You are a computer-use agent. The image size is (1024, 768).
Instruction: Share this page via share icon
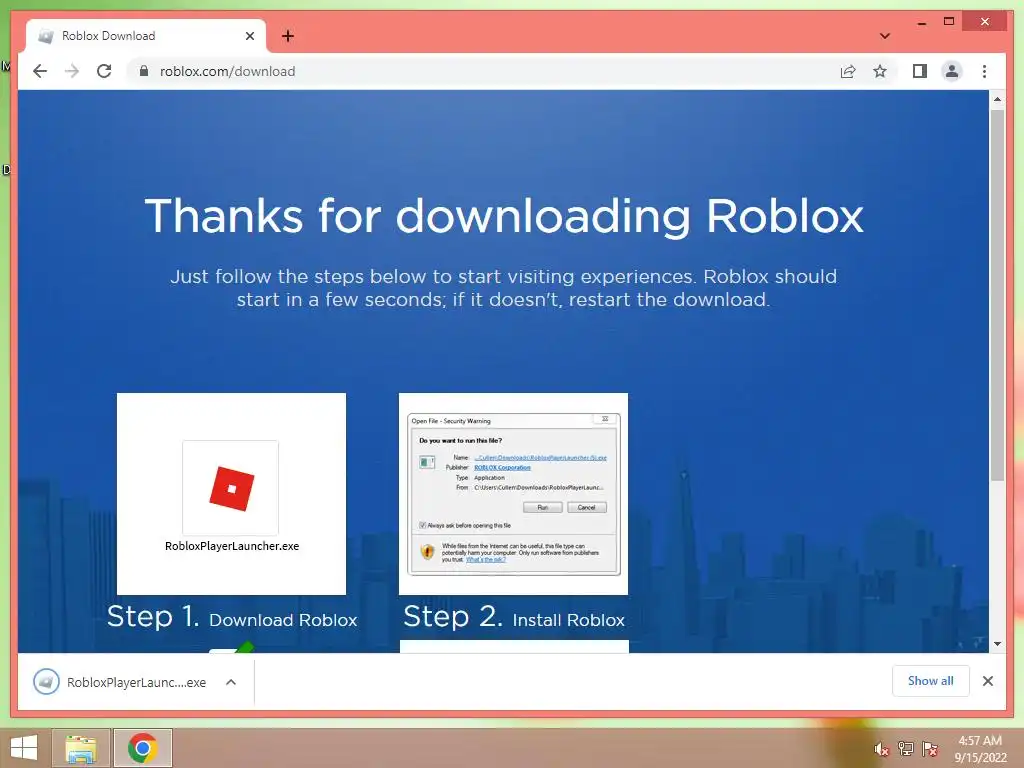coord(848,71)
